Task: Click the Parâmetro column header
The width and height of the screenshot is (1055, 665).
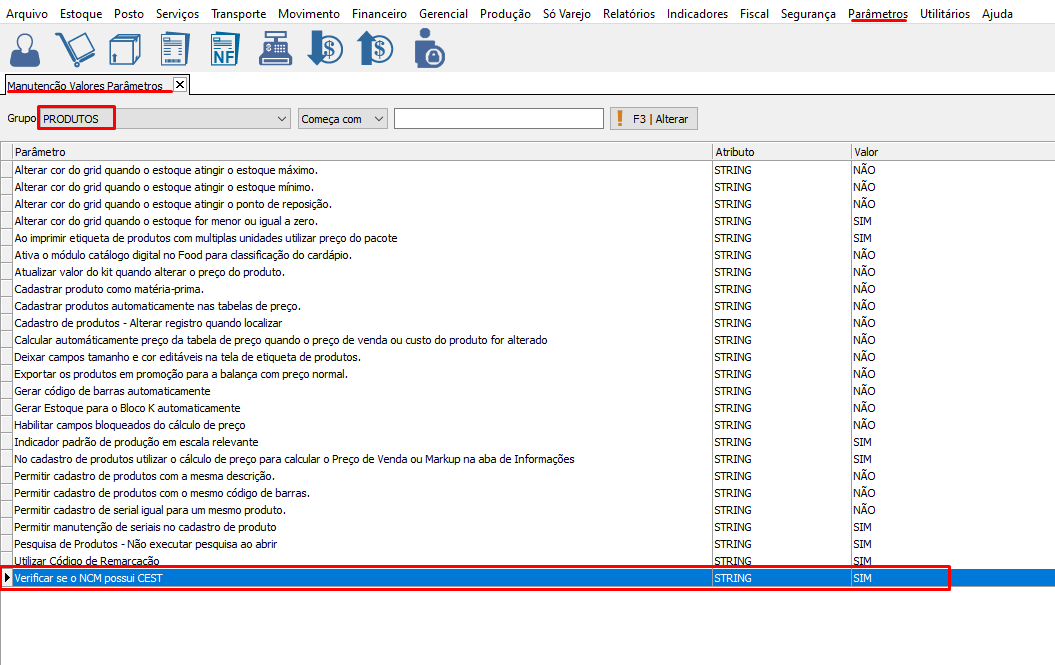Action: (360, 152)
